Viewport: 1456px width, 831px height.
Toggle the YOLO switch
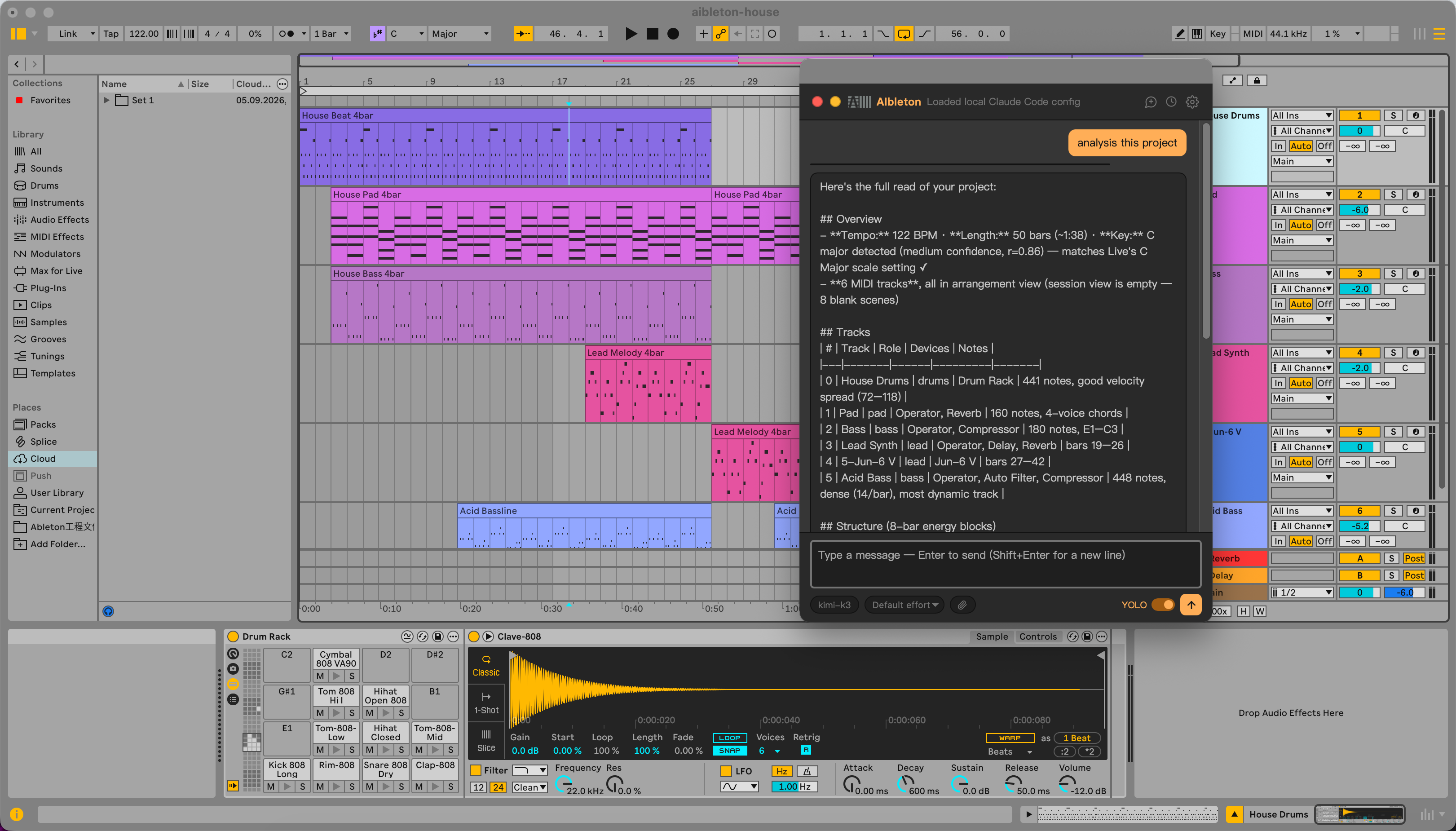point(1162,605)
